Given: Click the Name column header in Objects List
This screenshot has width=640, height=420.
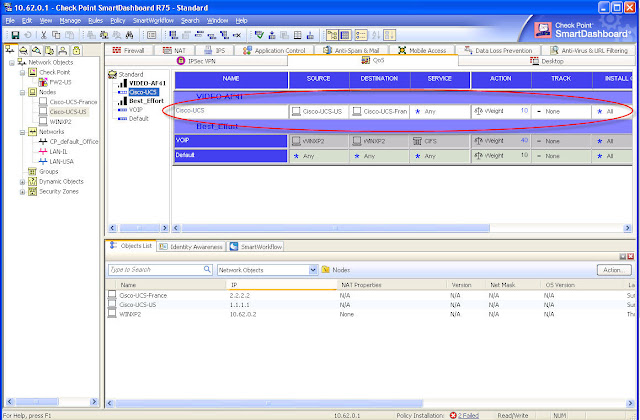Looking at the screenshot, I should pyautogui.click(x=171, y=285).
